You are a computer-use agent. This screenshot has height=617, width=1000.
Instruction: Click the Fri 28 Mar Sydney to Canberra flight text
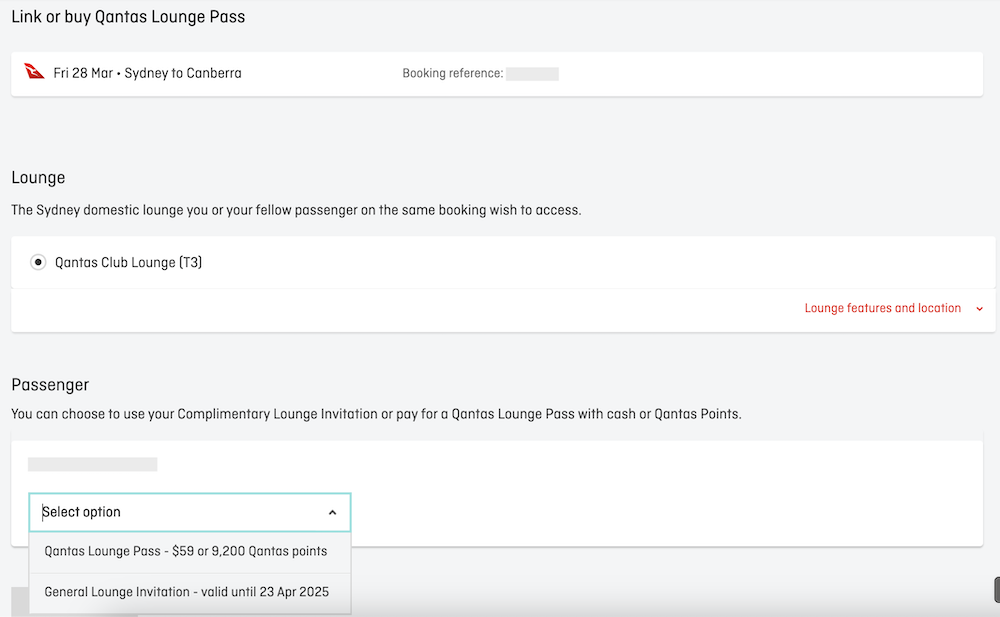[147, 73]
